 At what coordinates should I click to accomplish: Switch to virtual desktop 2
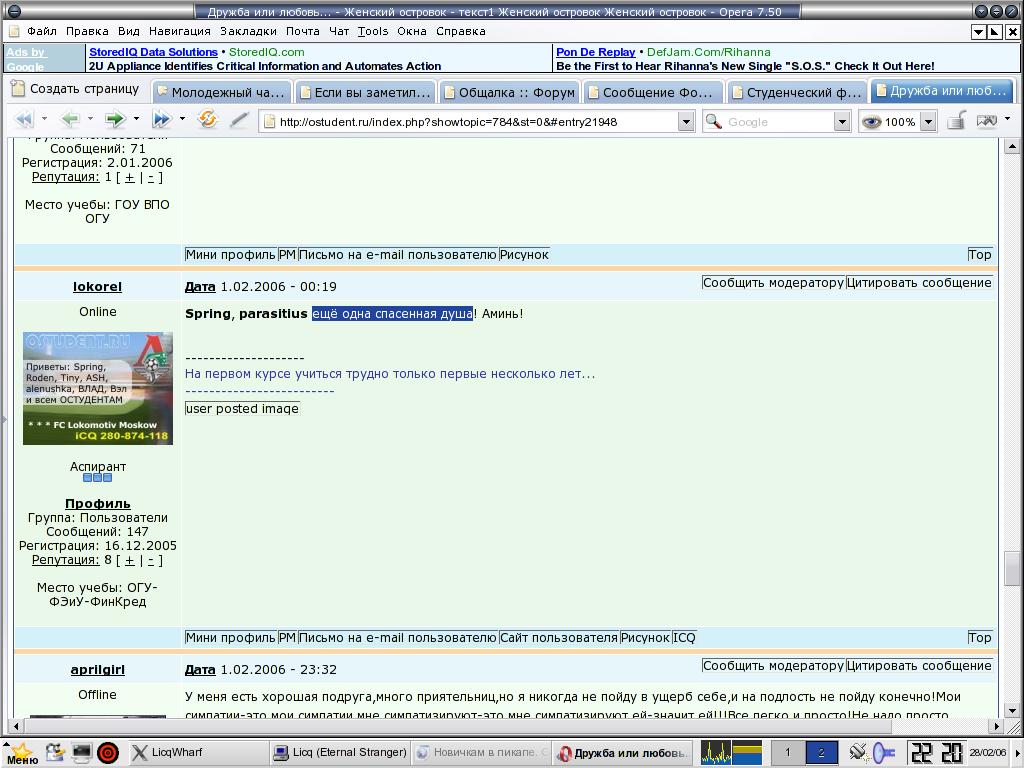coord(821,753)
